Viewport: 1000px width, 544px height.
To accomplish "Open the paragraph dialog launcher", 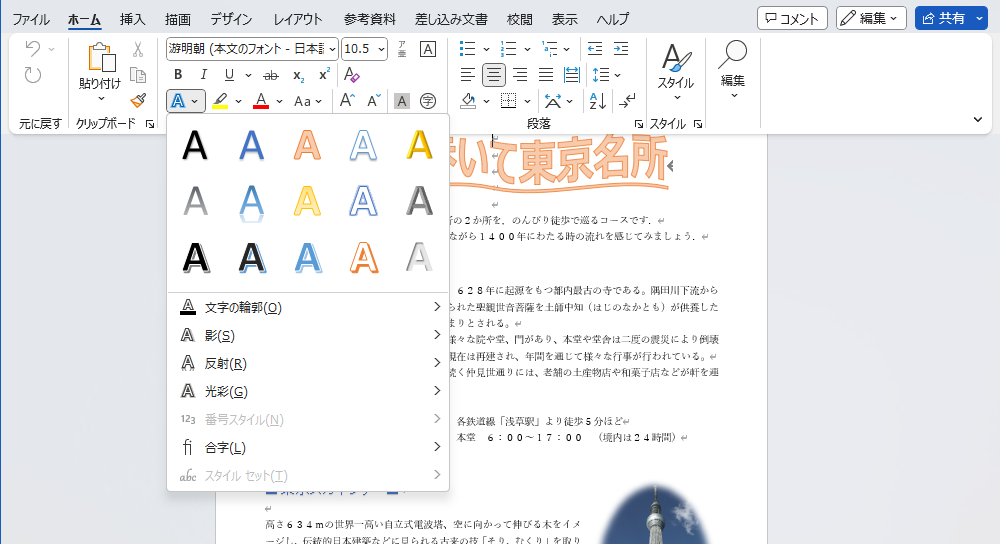I will click(x=638, y=124).
